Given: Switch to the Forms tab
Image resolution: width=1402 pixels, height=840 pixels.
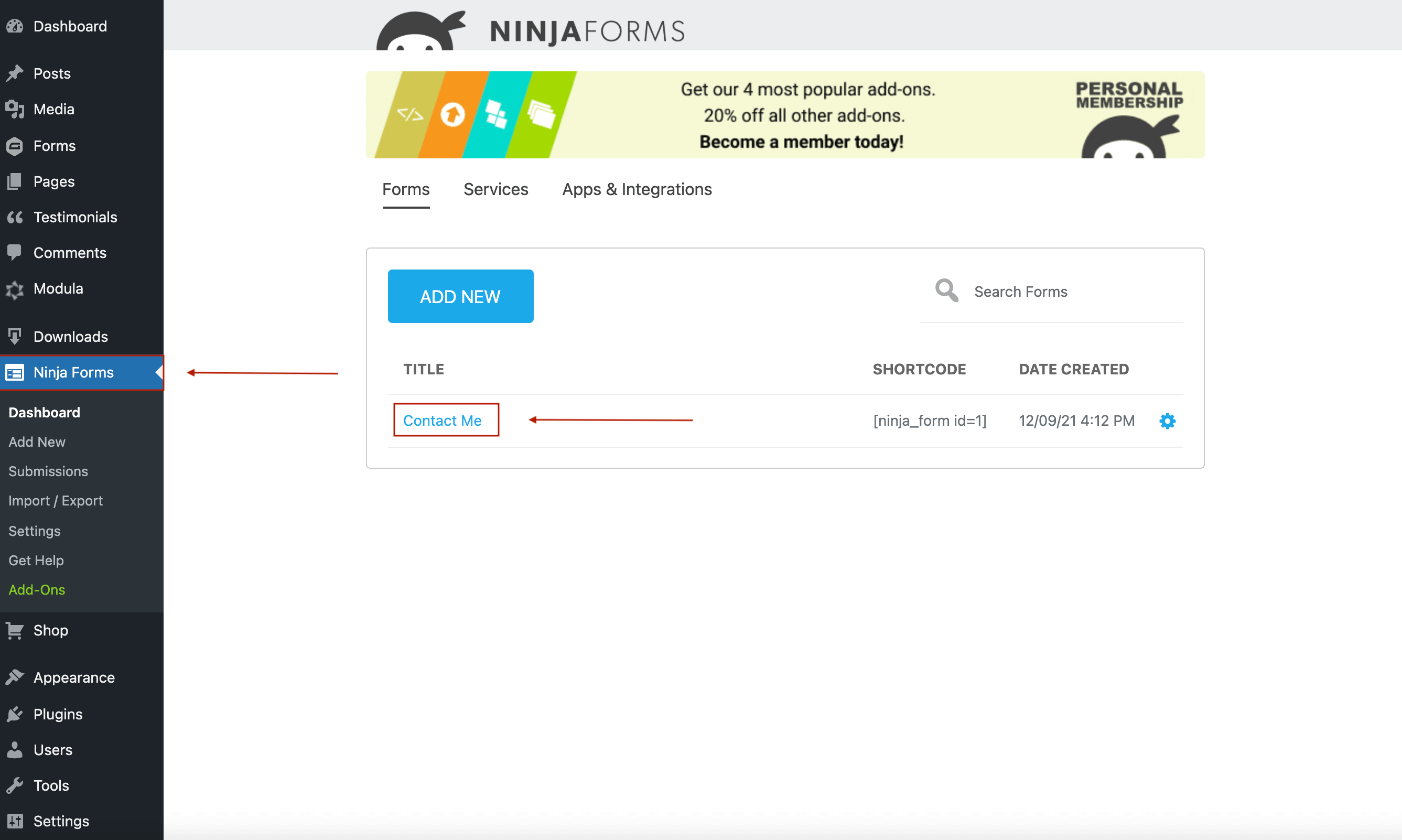Looking at the screenshot, I should click(x=406, y=190).
